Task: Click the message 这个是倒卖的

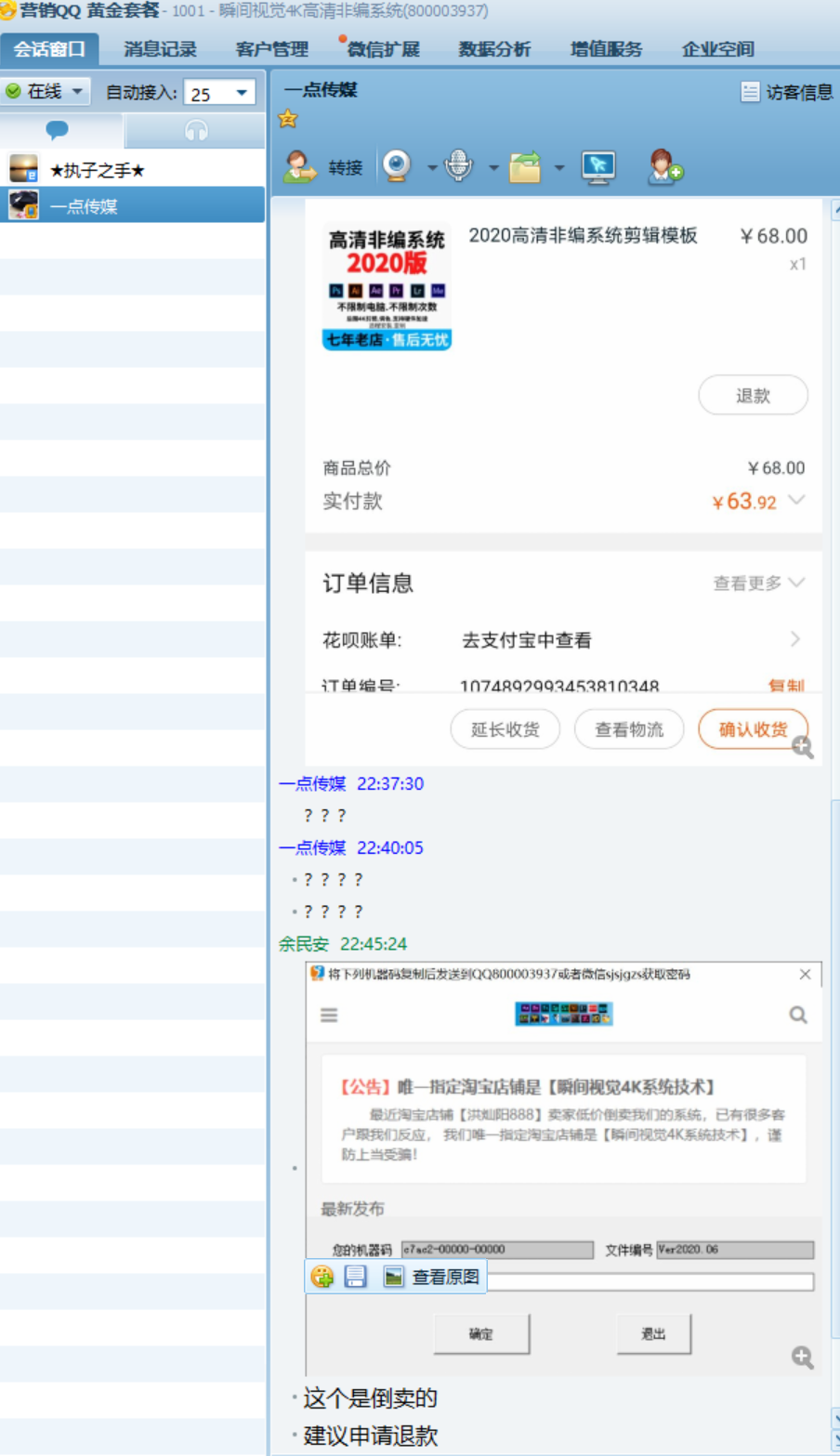Action: tap(371, 1398)
